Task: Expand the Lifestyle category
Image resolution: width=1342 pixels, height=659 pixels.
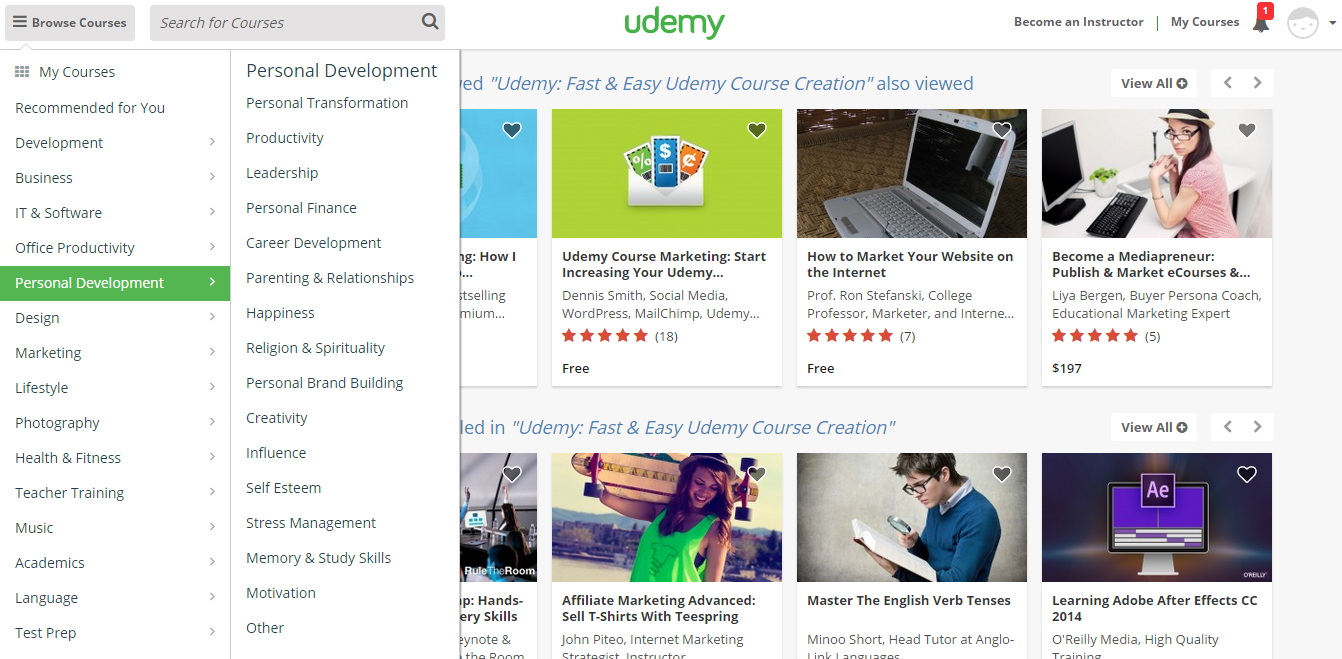Action: [115, 388]
